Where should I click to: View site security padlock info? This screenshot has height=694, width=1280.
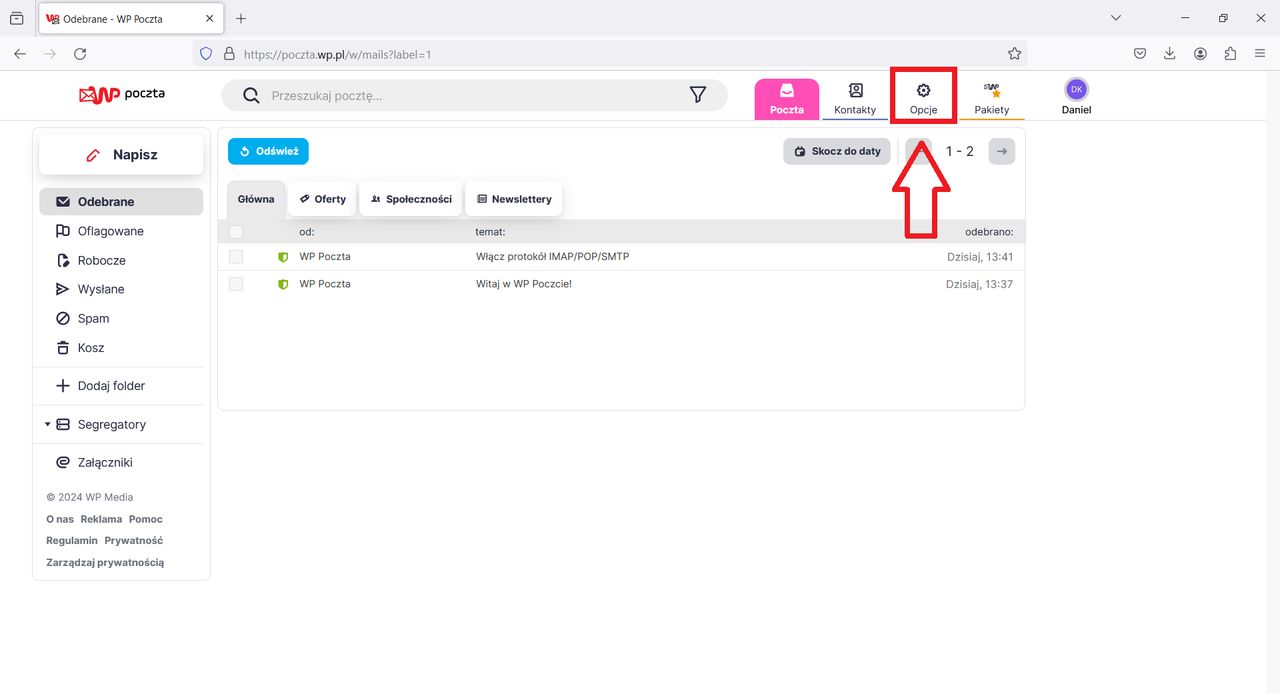(x=229, y=54)
